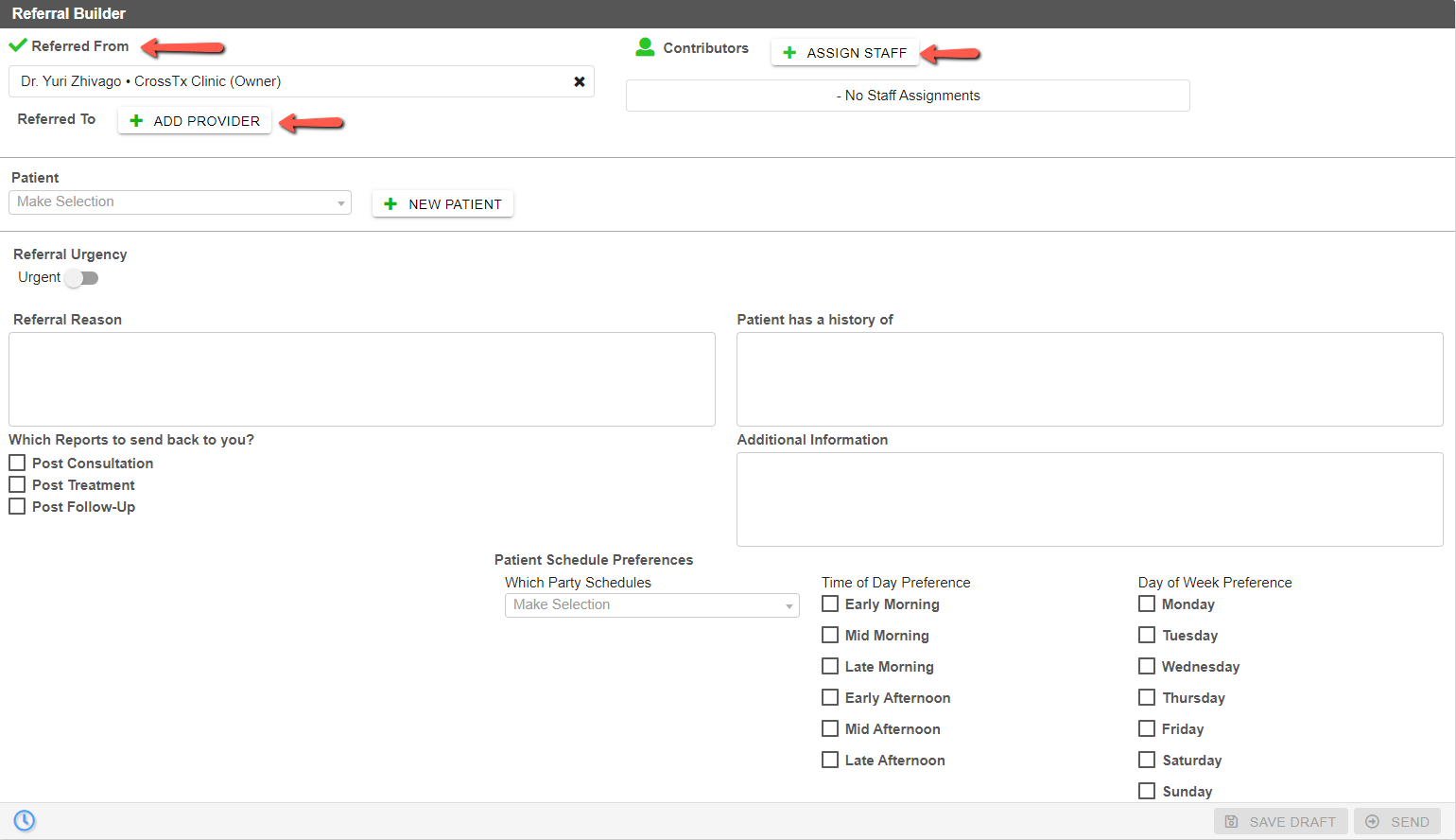The height and width of the screenshot is (840, 1456).
Task: Enable the Mid Morning preference
Action: click(x=830, y=635)
